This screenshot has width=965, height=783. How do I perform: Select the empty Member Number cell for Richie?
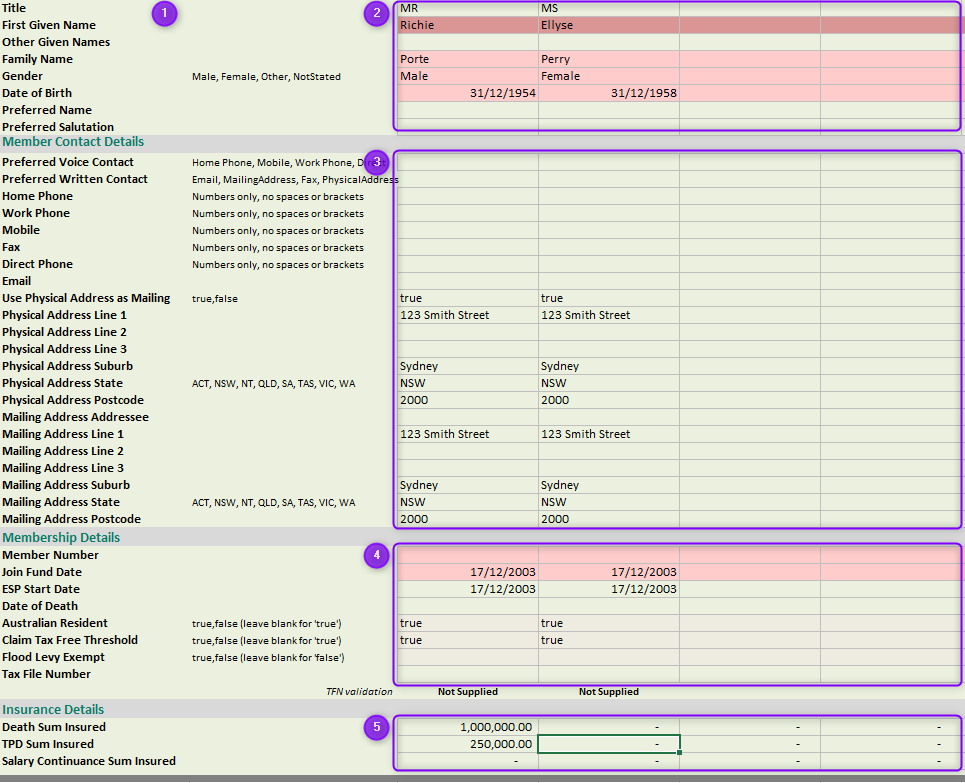point(468,555)
